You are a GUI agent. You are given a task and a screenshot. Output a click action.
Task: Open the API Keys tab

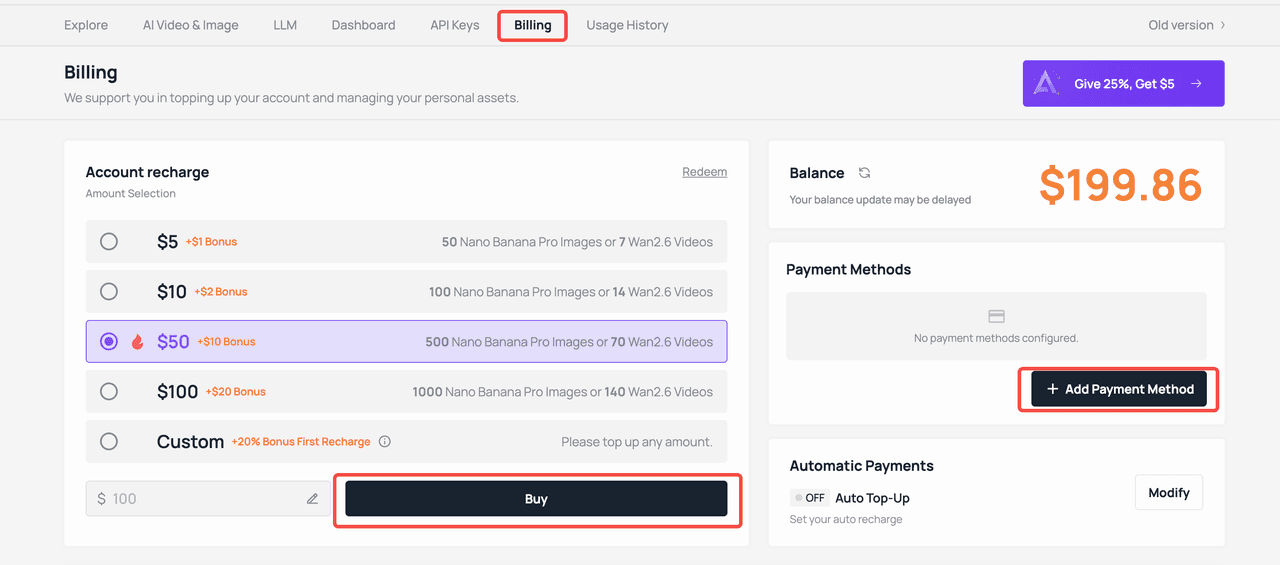point(455,25)
